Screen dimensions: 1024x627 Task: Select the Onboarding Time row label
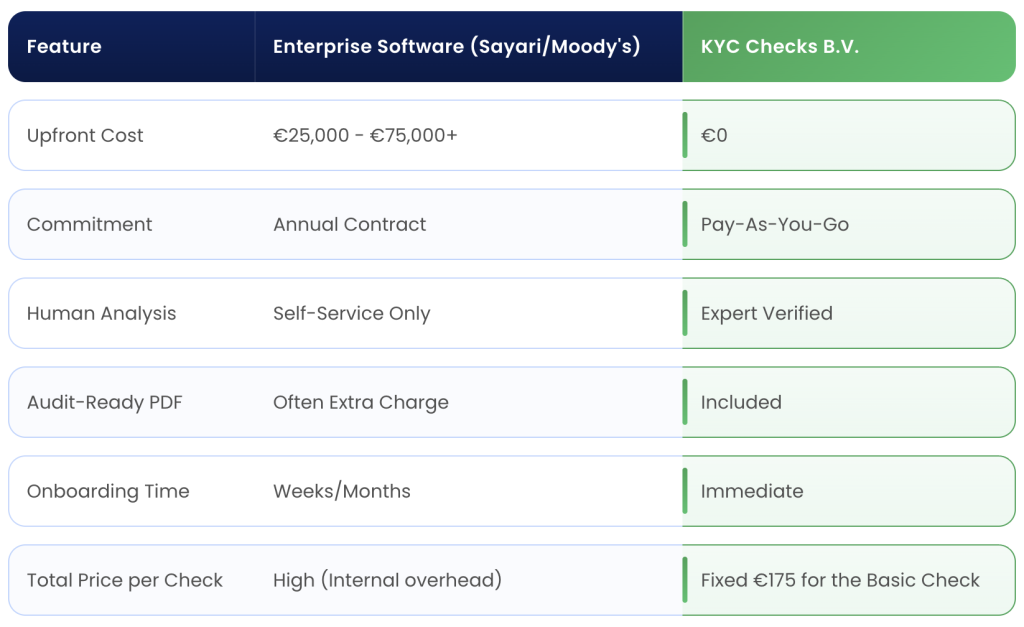(x=107, y=492)
